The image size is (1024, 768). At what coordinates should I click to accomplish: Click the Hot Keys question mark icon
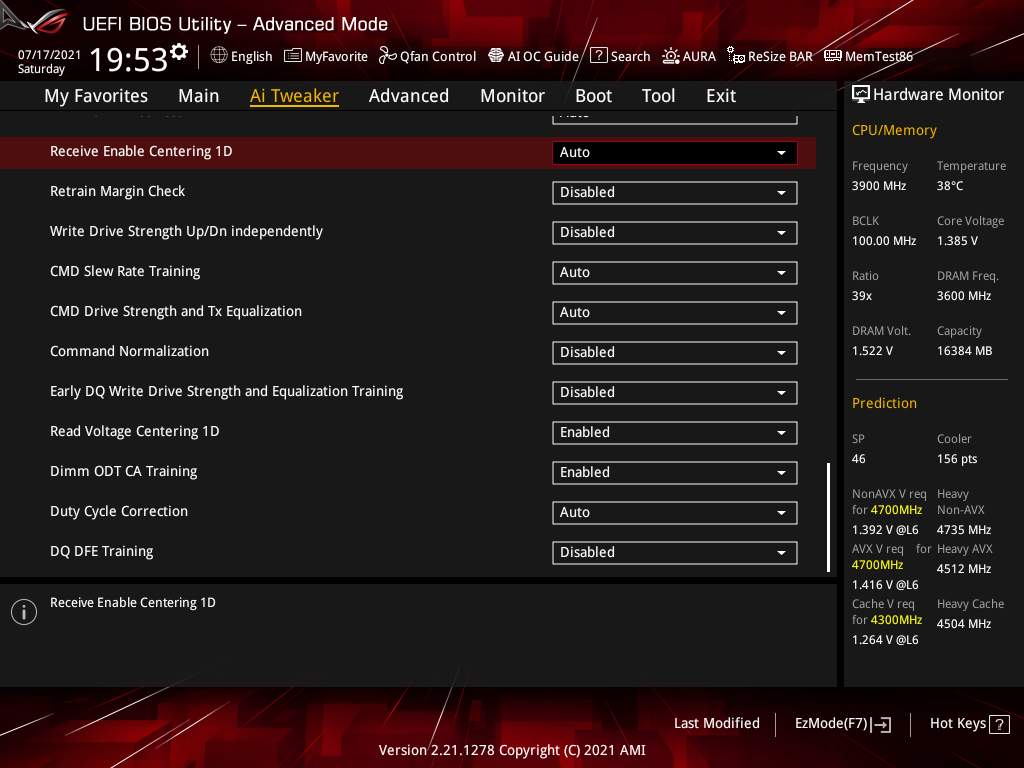click(999, 724)
